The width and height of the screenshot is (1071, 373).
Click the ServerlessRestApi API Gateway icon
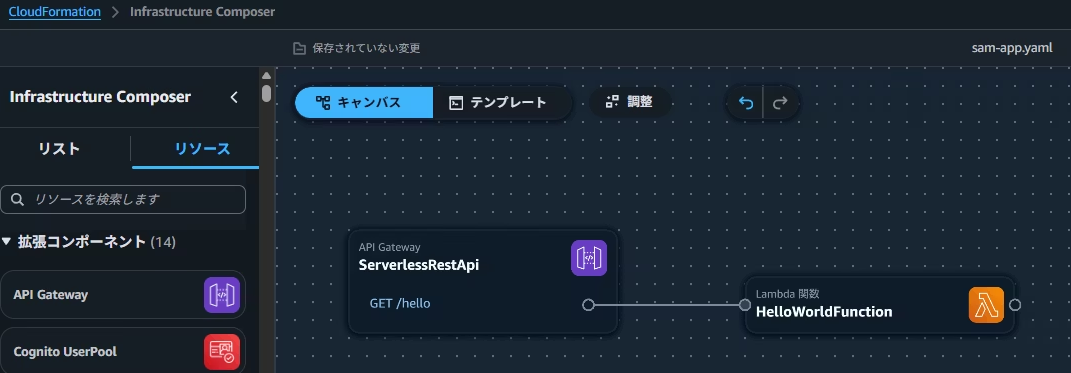pos(589,258)
